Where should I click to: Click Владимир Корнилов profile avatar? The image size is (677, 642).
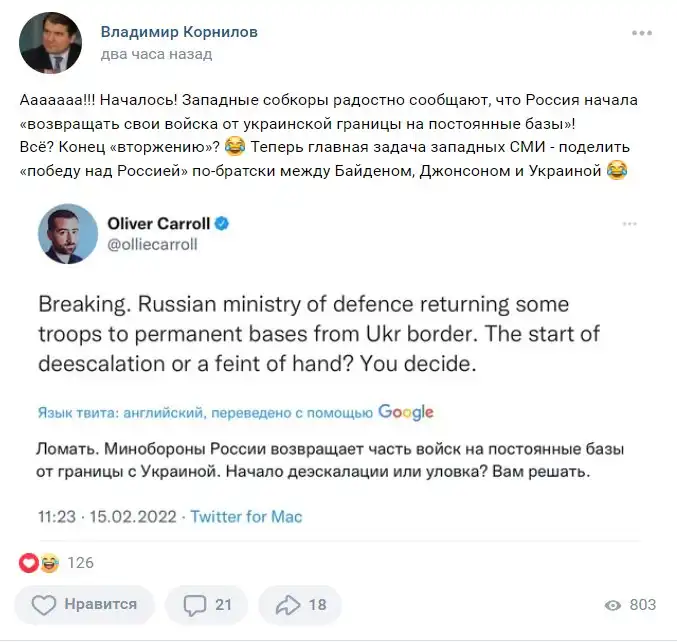coord(50,42)
